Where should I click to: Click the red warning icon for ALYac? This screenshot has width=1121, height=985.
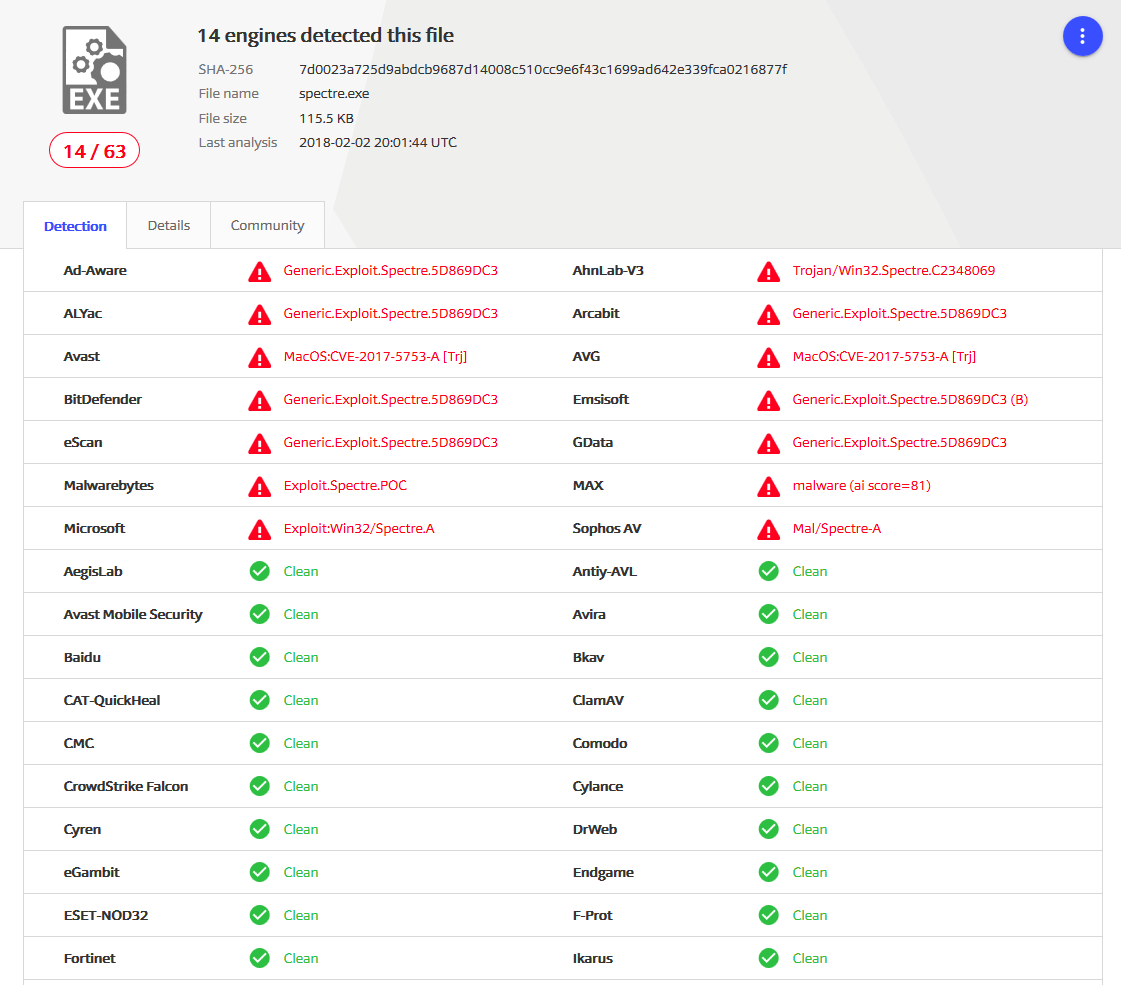point(260,315)
